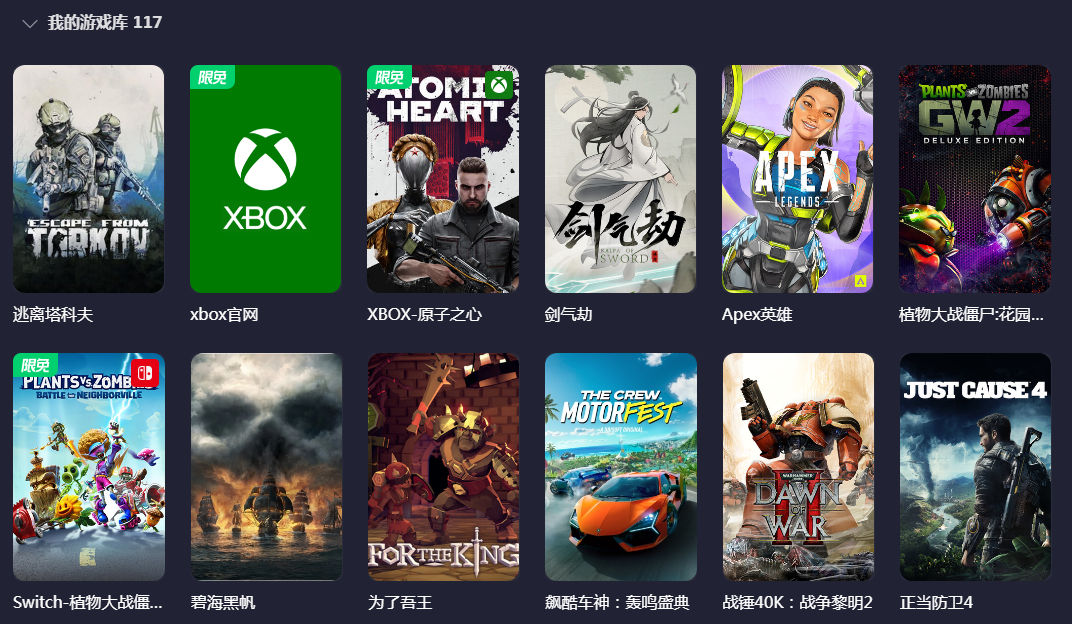Click the 飙酷车神：轰鸣盛典 title label
Image resolution: width=1072 pixels, height=624 pixels.
point(617,602)
